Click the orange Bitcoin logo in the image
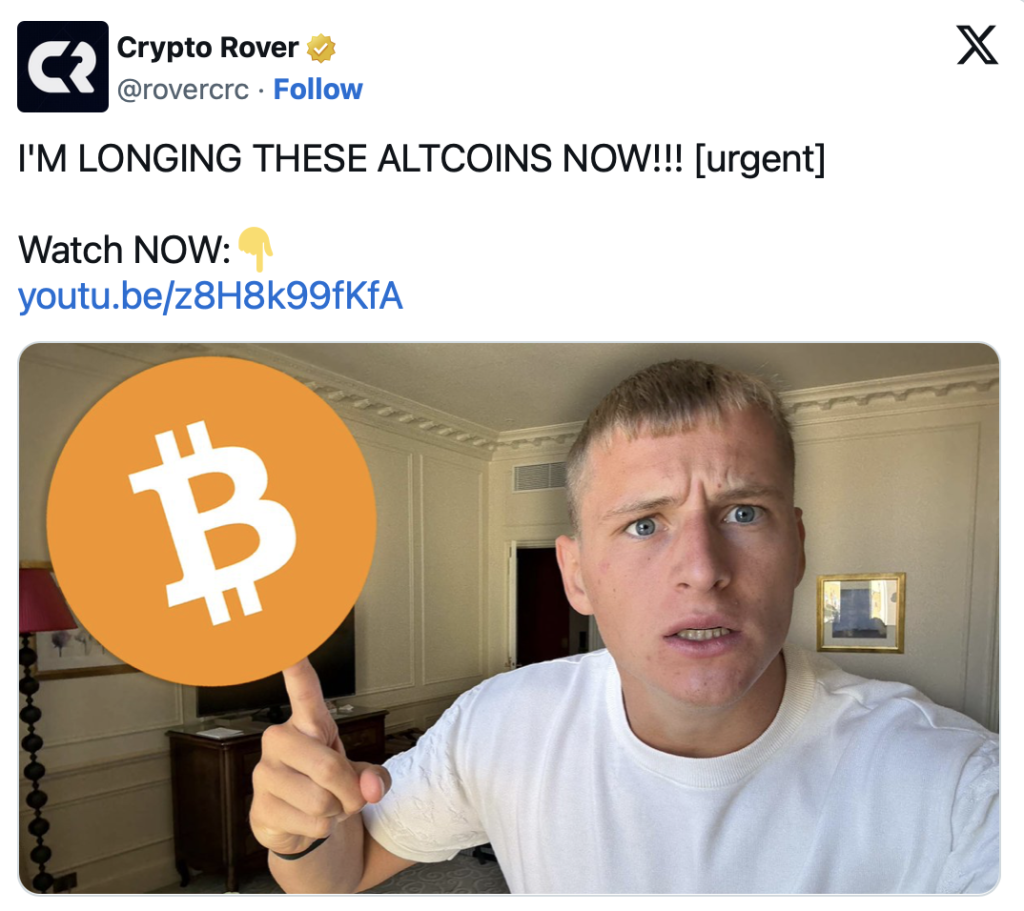Image resolution: width=1024 pixels, height=911 pixels. (212, 521)
